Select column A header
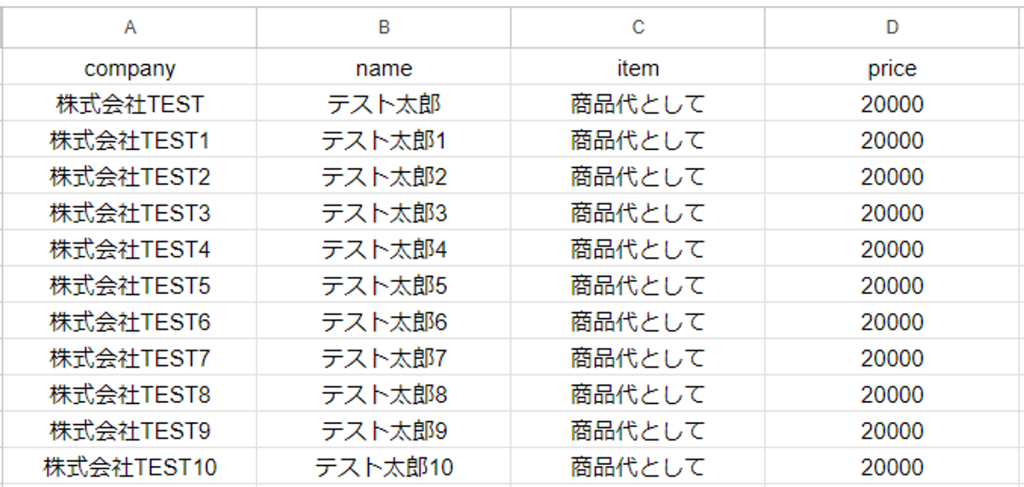 click(x=130, y=28)
